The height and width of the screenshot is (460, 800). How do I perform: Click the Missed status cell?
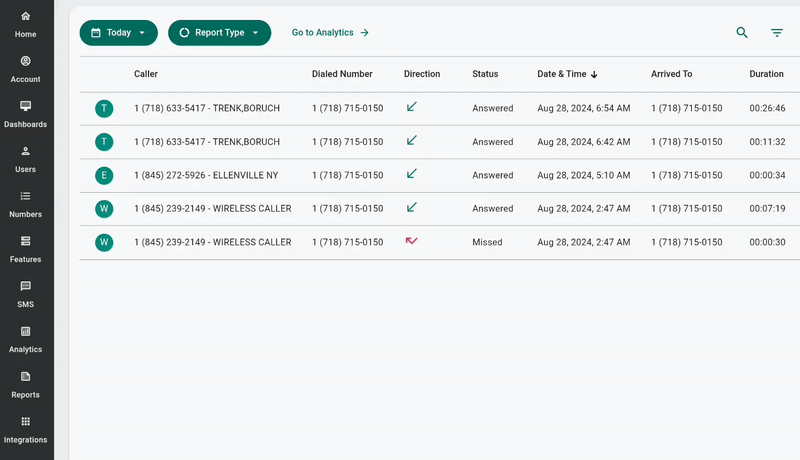pyautogui.click(x=487, y=242)
